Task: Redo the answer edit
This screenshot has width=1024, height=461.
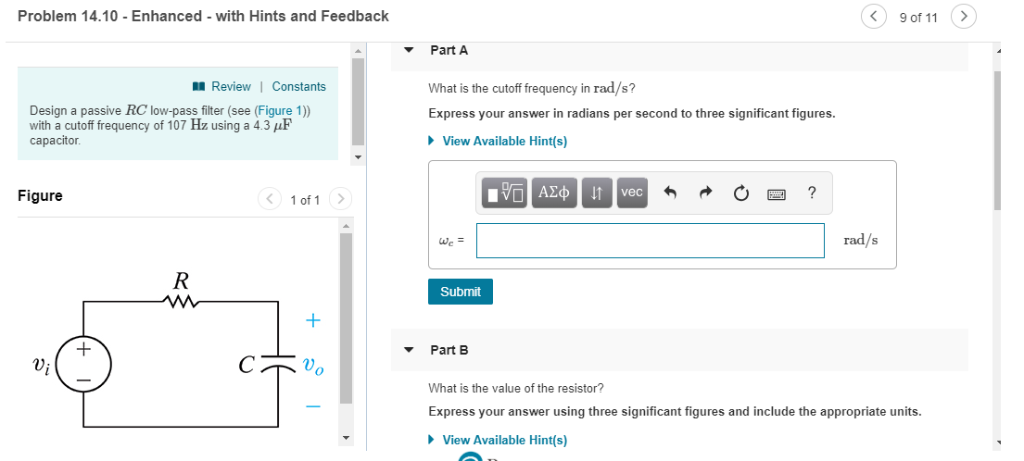Action: click(705, 193)
